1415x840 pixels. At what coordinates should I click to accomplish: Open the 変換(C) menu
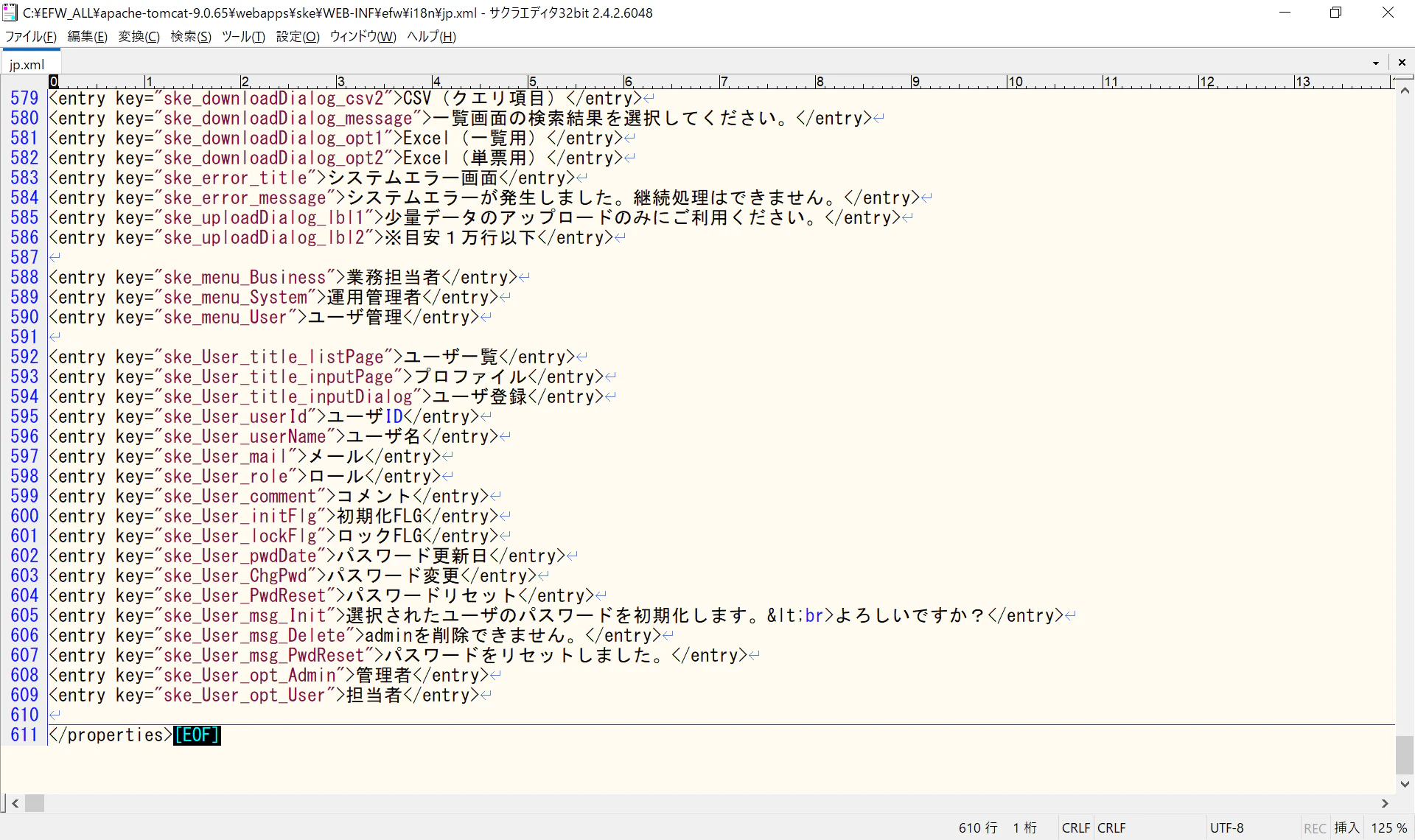[x=139, y=37]
